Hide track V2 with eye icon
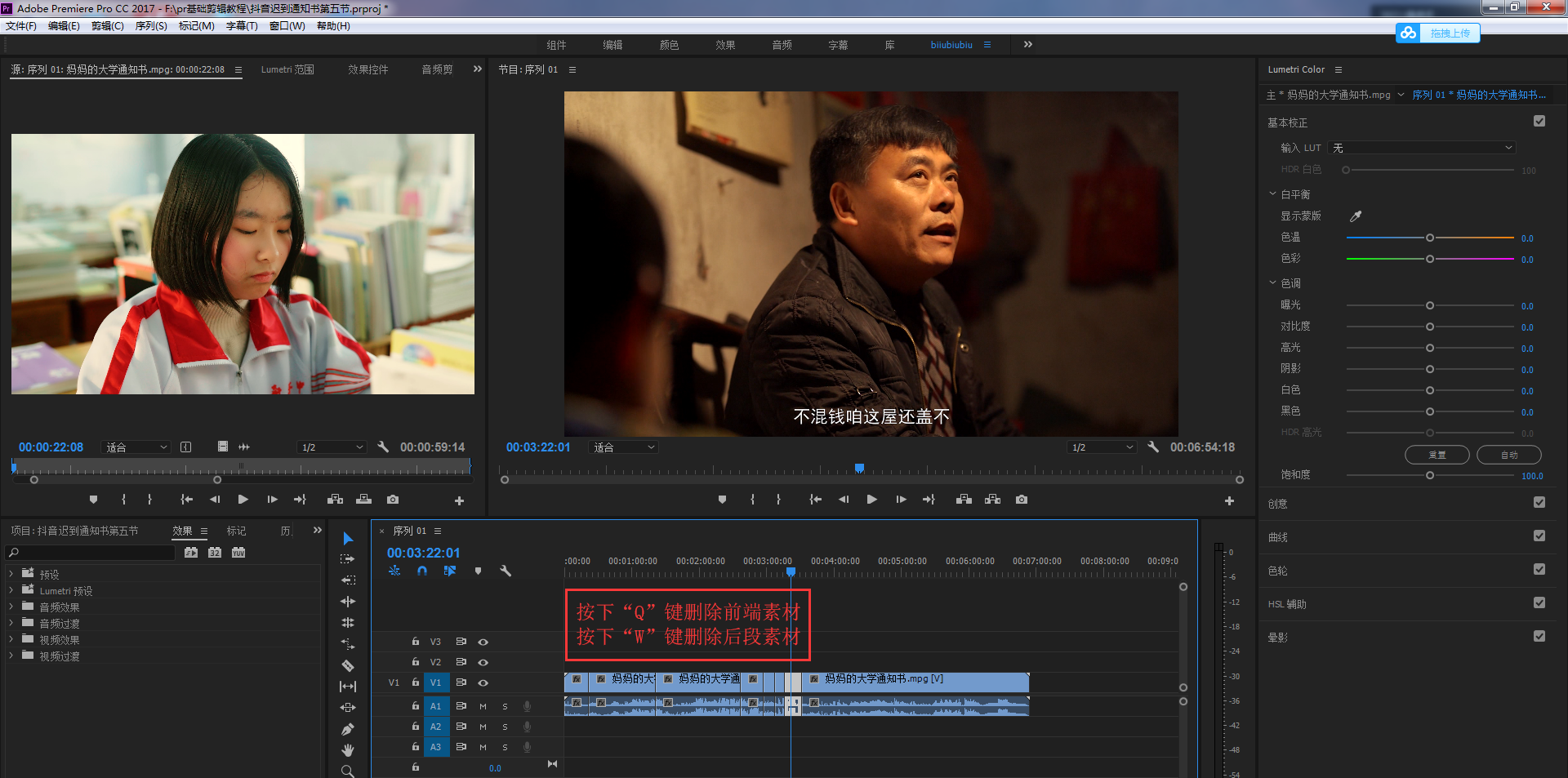The height and width of the screenshot is (778, 1568). 483,662
